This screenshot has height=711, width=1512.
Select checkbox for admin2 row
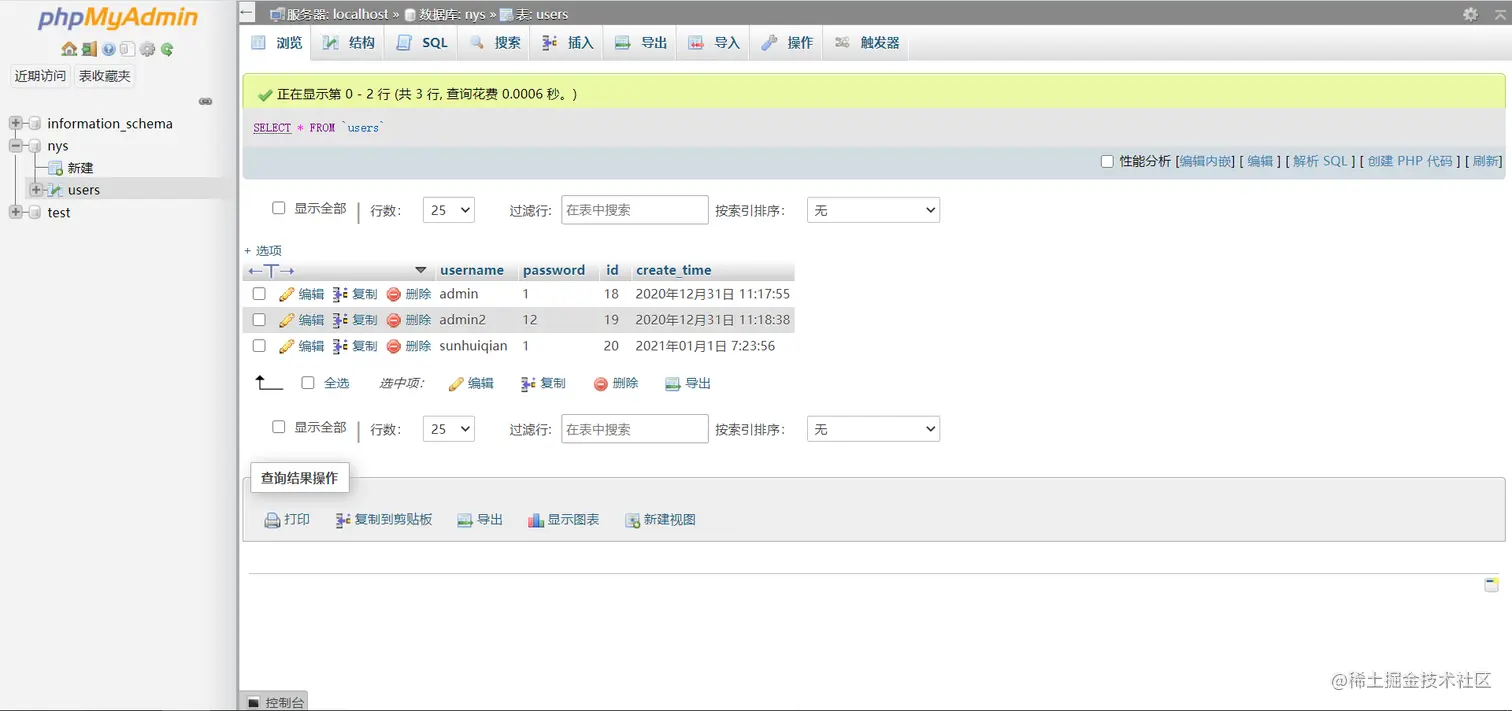259,320
